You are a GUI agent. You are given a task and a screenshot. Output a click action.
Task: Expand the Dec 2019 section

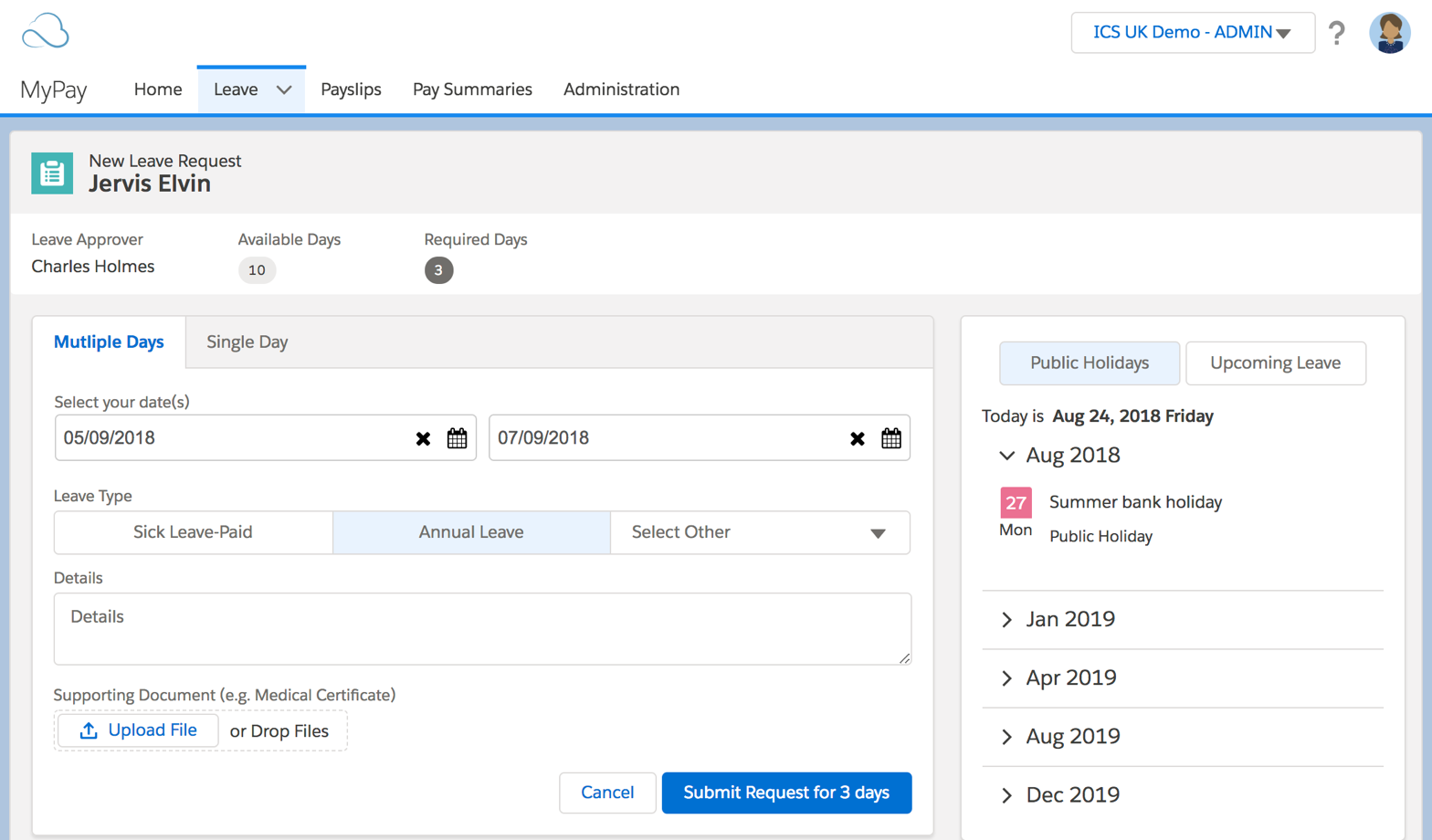click(x=1006, y=794)
